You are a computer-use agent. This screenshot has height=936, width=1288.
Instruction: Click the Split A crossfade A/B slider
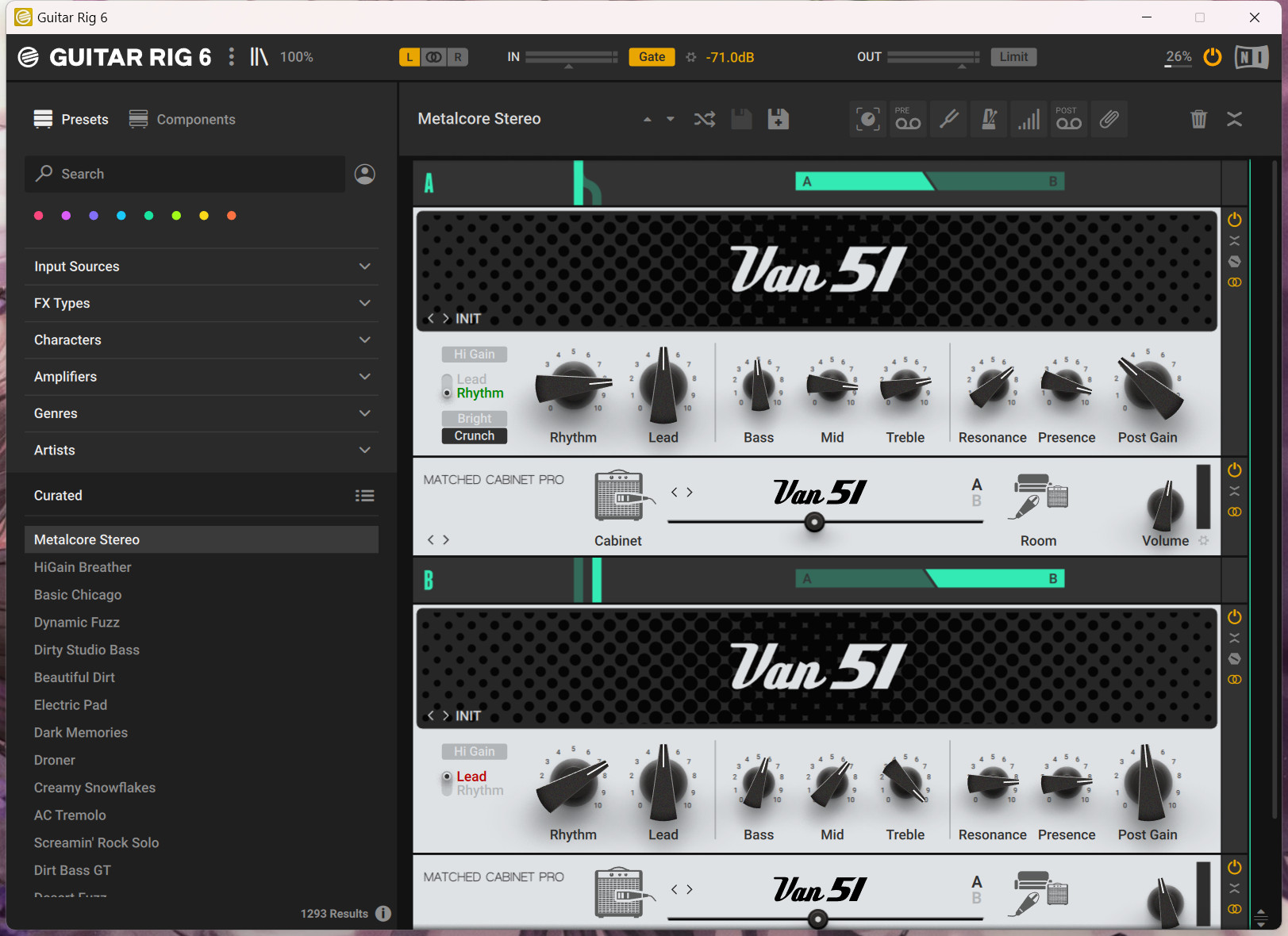coord(929,182)
